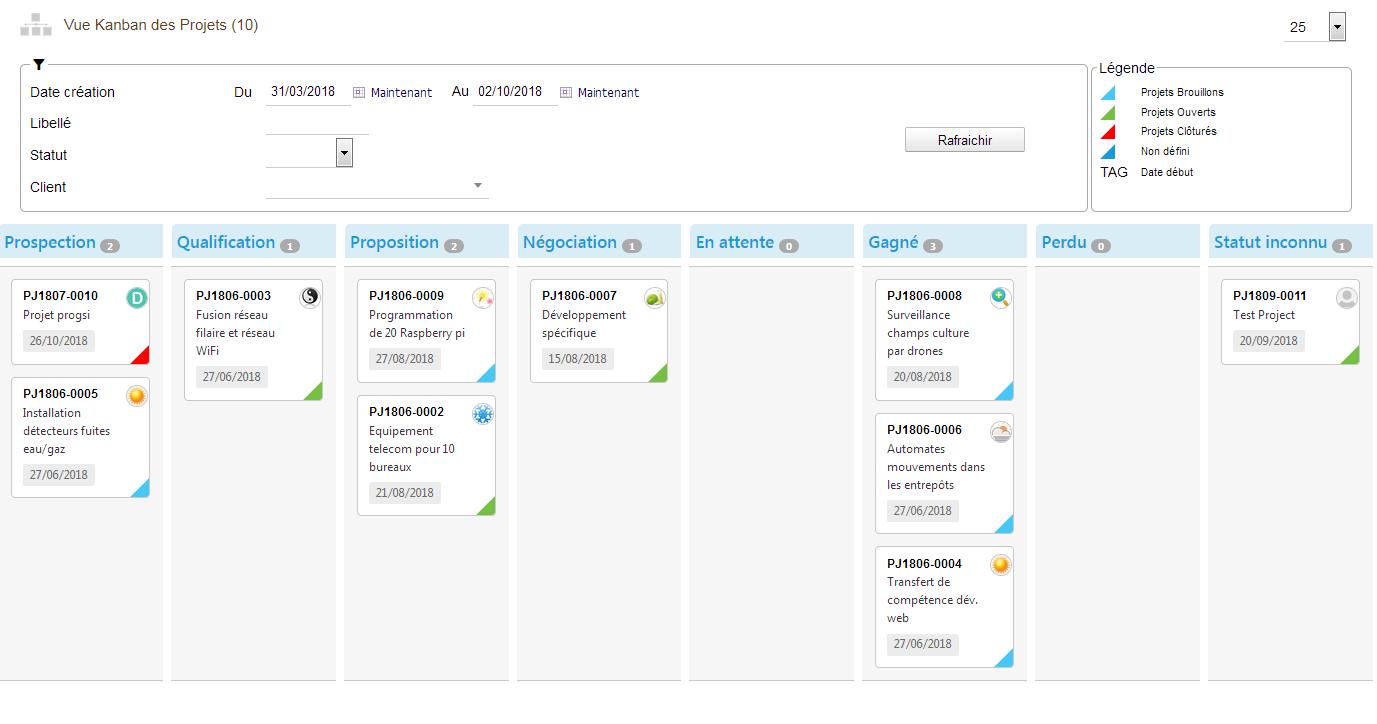Click the icon on card PJ1806-0006
This screenshot has width=1377, height=724.
(1001, 432)
